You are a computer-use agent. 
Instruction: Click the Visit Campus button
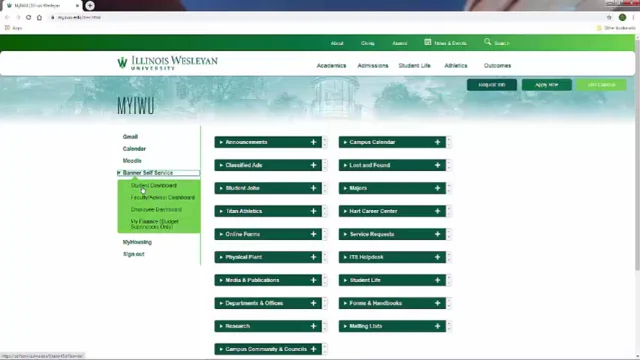click(601, 85)
